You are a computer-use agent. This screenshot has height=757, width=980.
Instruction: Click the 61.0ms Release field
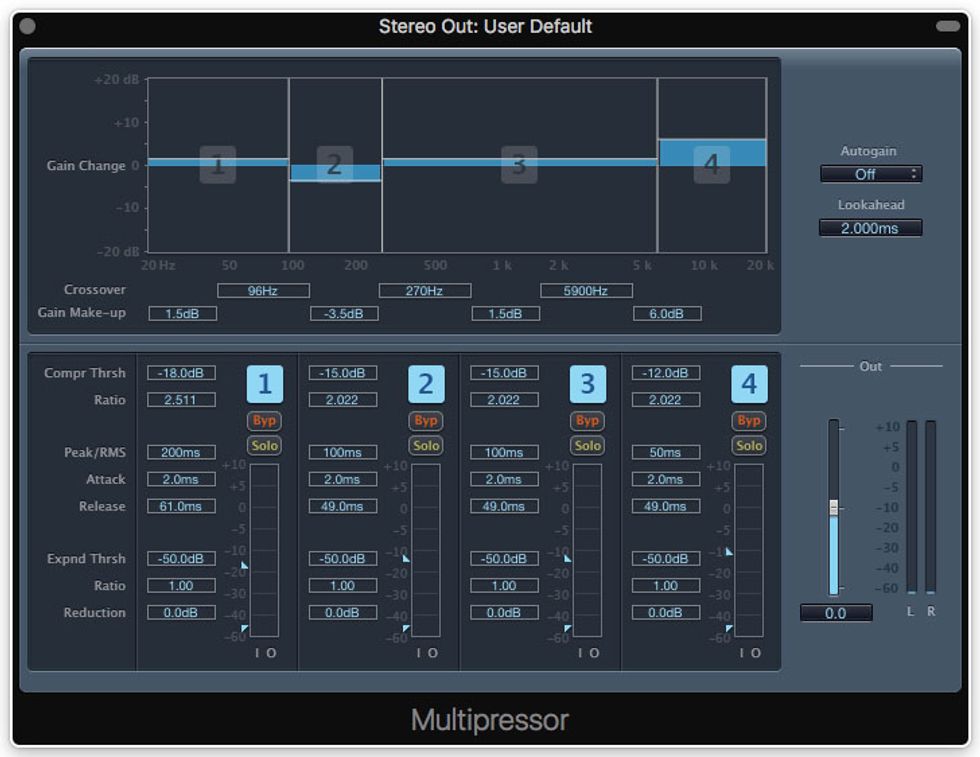(x=181, y=506)
